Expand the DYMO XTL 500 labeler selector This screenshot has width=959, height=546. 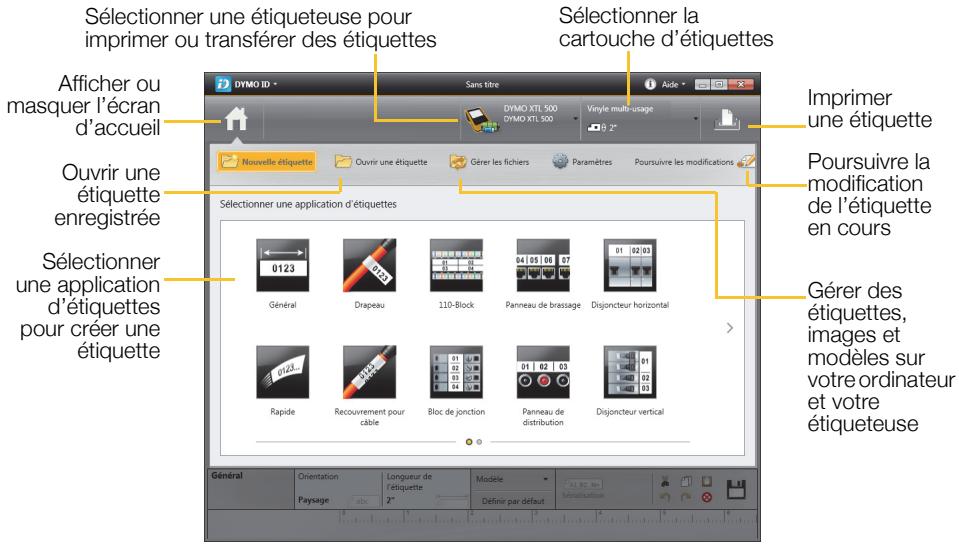[x=576, y=119]
